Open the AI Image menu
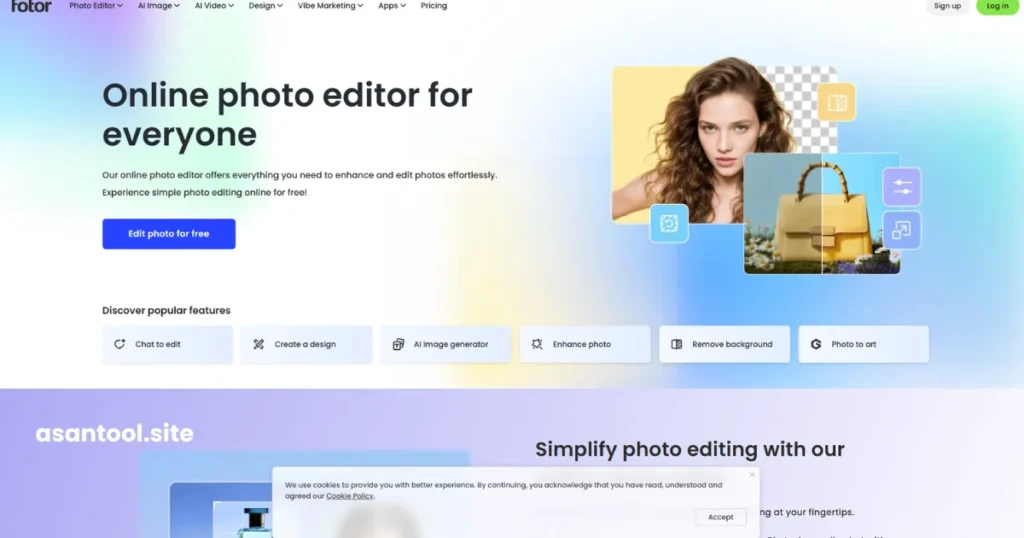The height and width of the screenshot is (538, 1024). tap(158, 6)
